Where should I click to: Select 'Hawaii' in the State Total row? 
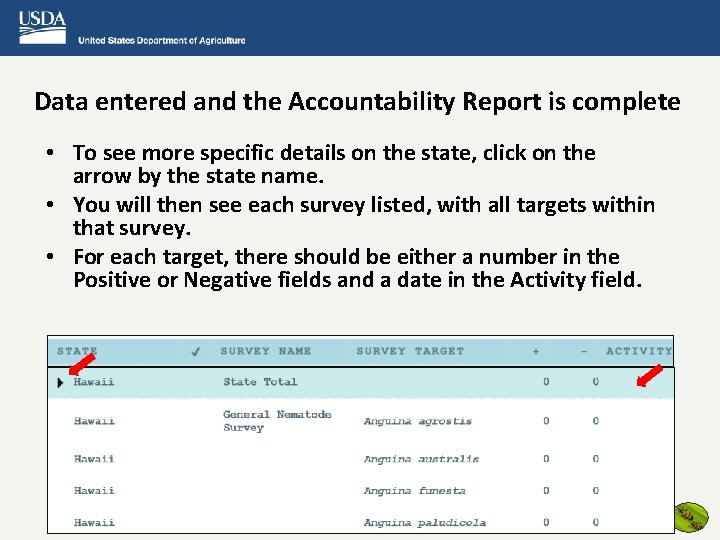coord(94,382)
